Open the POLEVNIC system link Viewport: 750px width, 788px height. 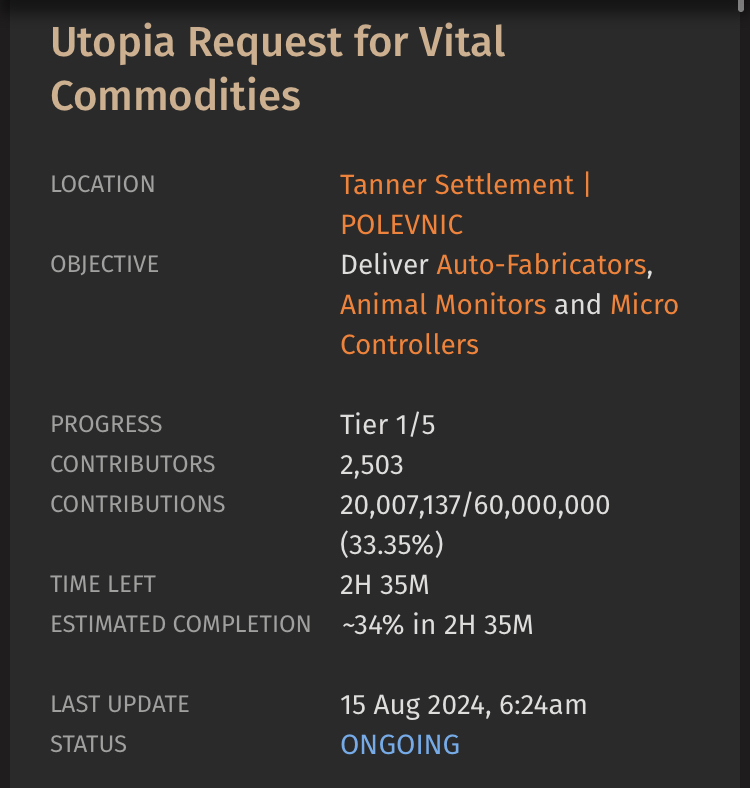pos(402,225)
